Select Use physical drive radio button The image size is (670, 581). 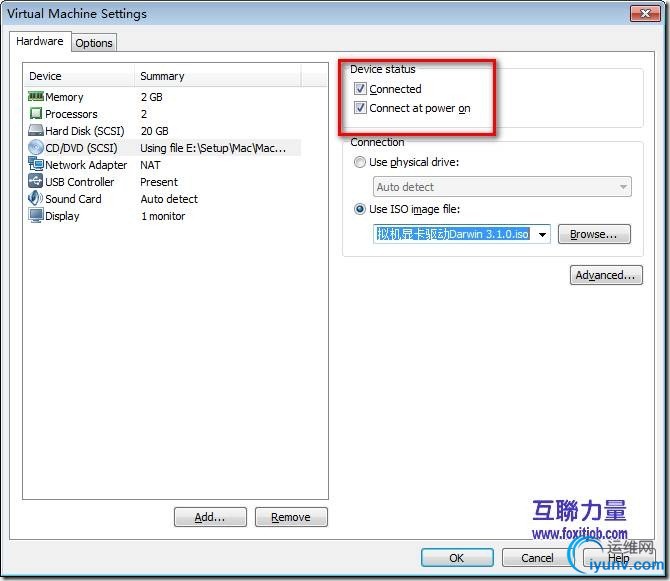pyautogui.click(x=360, y=162)
